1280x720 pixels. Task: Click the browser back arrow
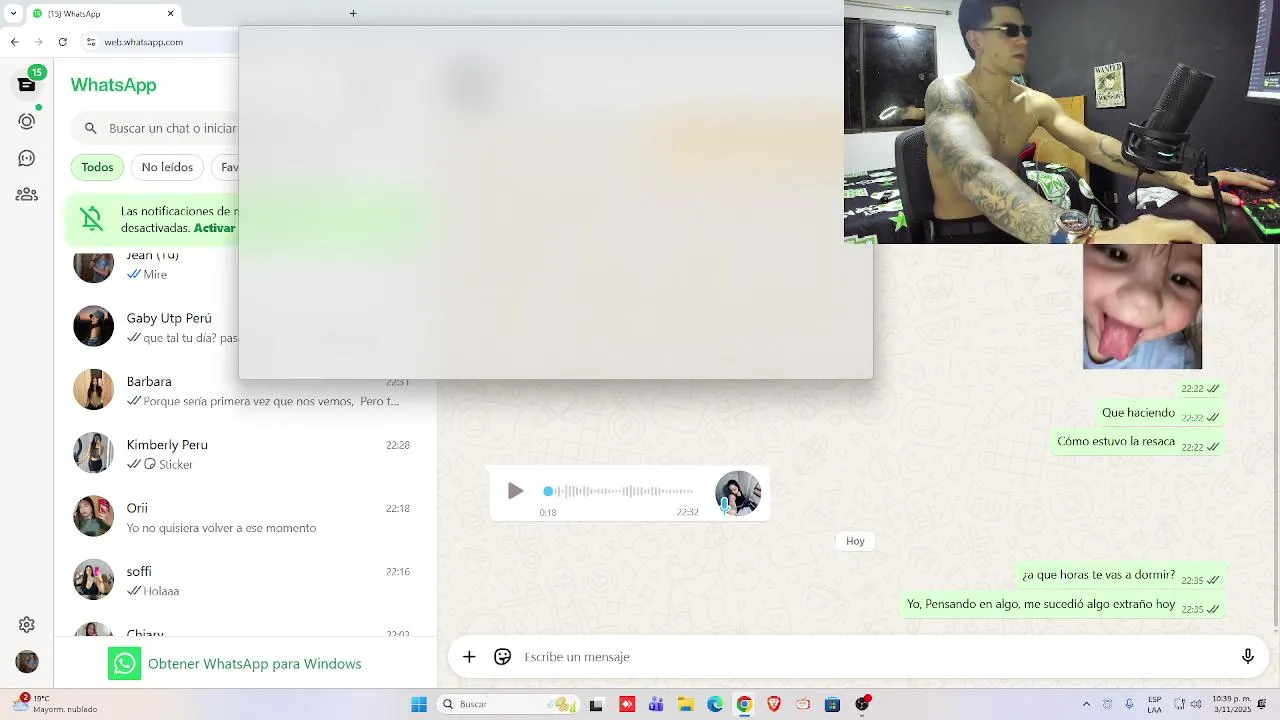14,42
